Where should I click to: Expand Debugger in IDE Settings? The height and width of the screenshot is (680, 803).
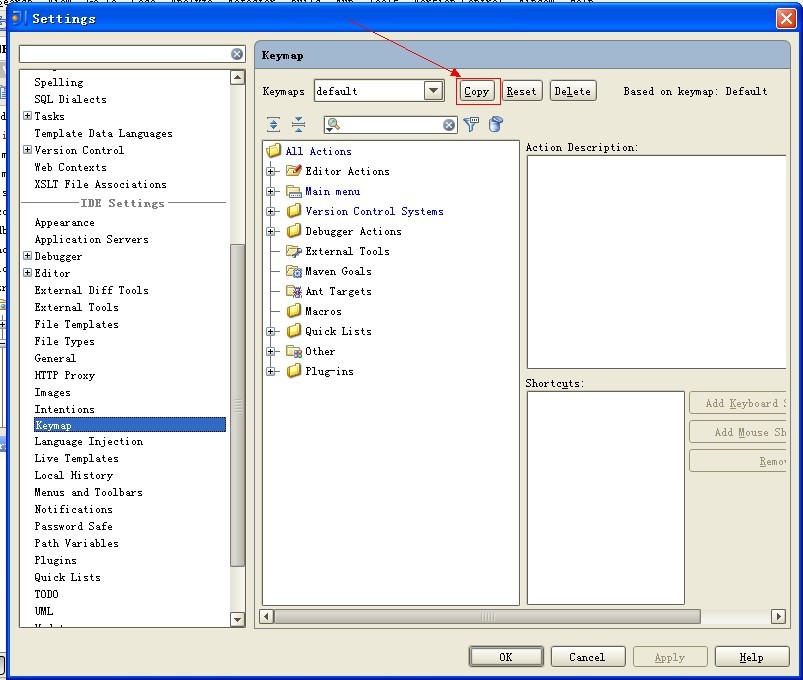pos(28,256)
